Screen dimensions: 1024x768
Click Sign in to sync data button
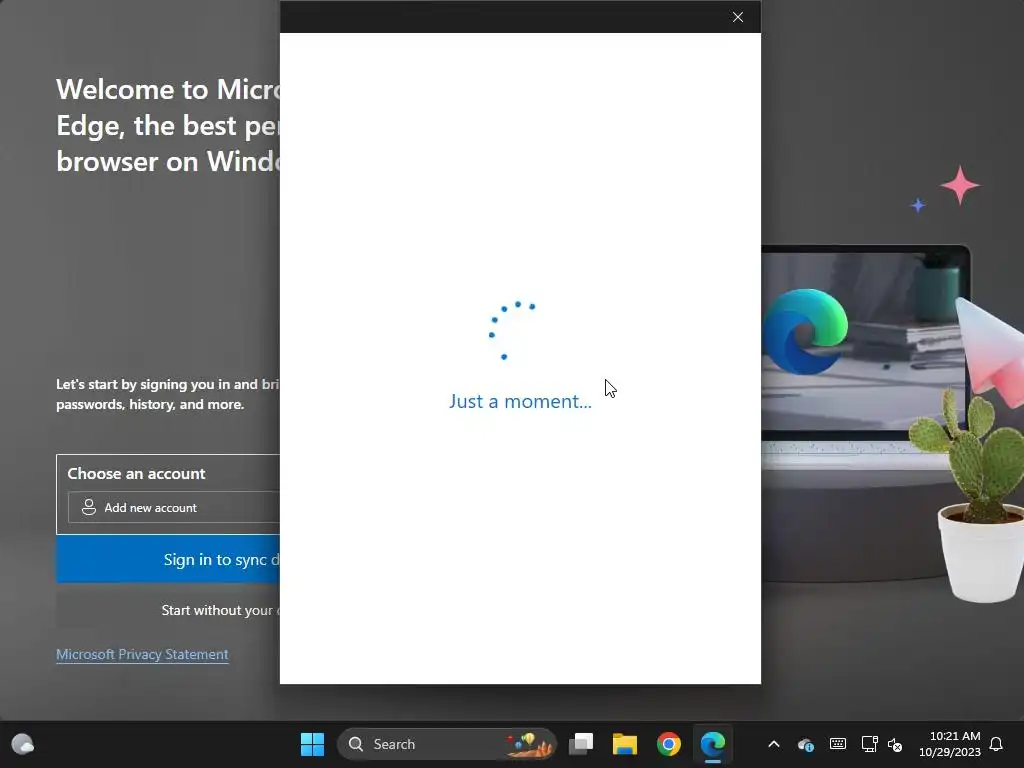click(x=168, y=559)
